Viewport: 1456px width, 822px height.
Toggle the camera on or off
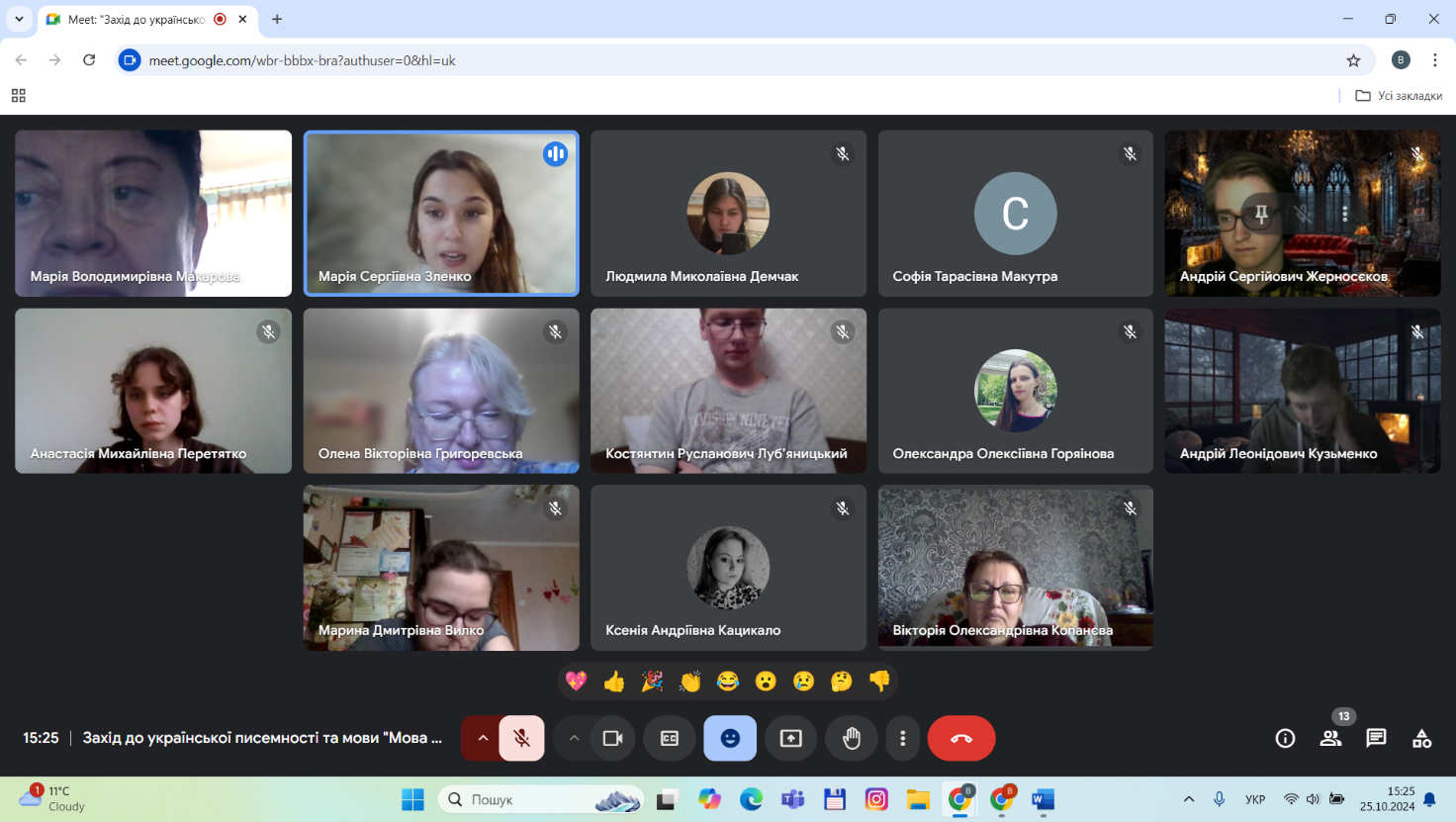click(x=612, y=738)
